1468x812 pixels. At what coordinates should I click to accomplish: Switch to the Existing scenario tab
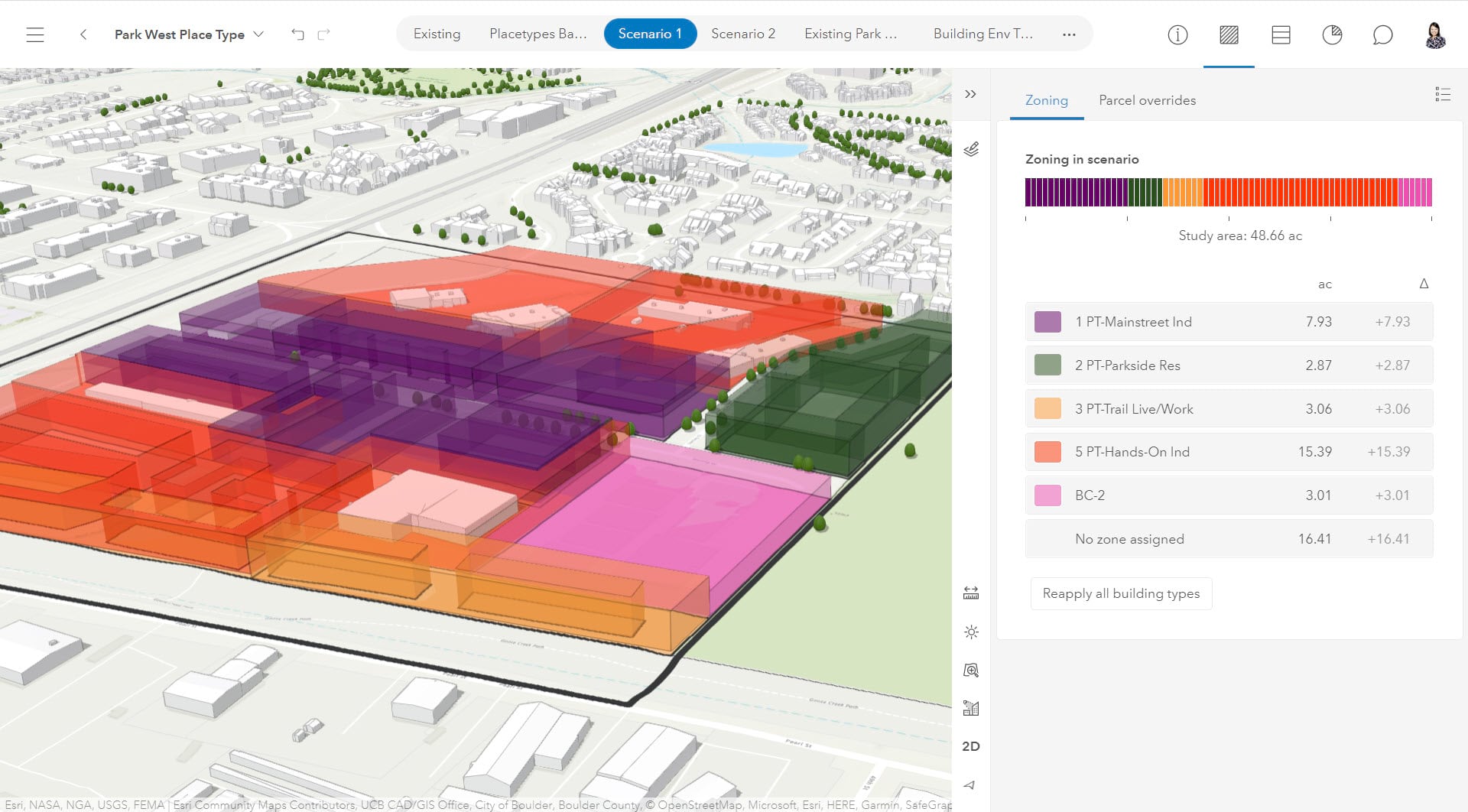point(437,34)
